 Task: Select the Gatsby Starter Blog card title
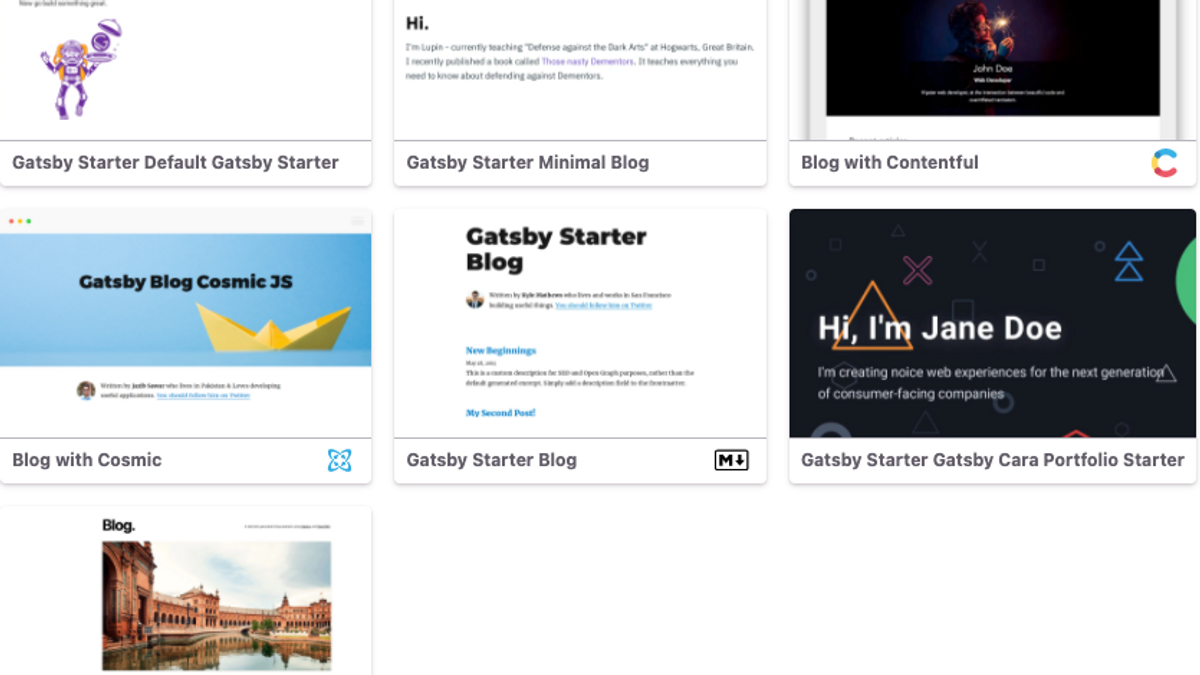tap(492, 460)
